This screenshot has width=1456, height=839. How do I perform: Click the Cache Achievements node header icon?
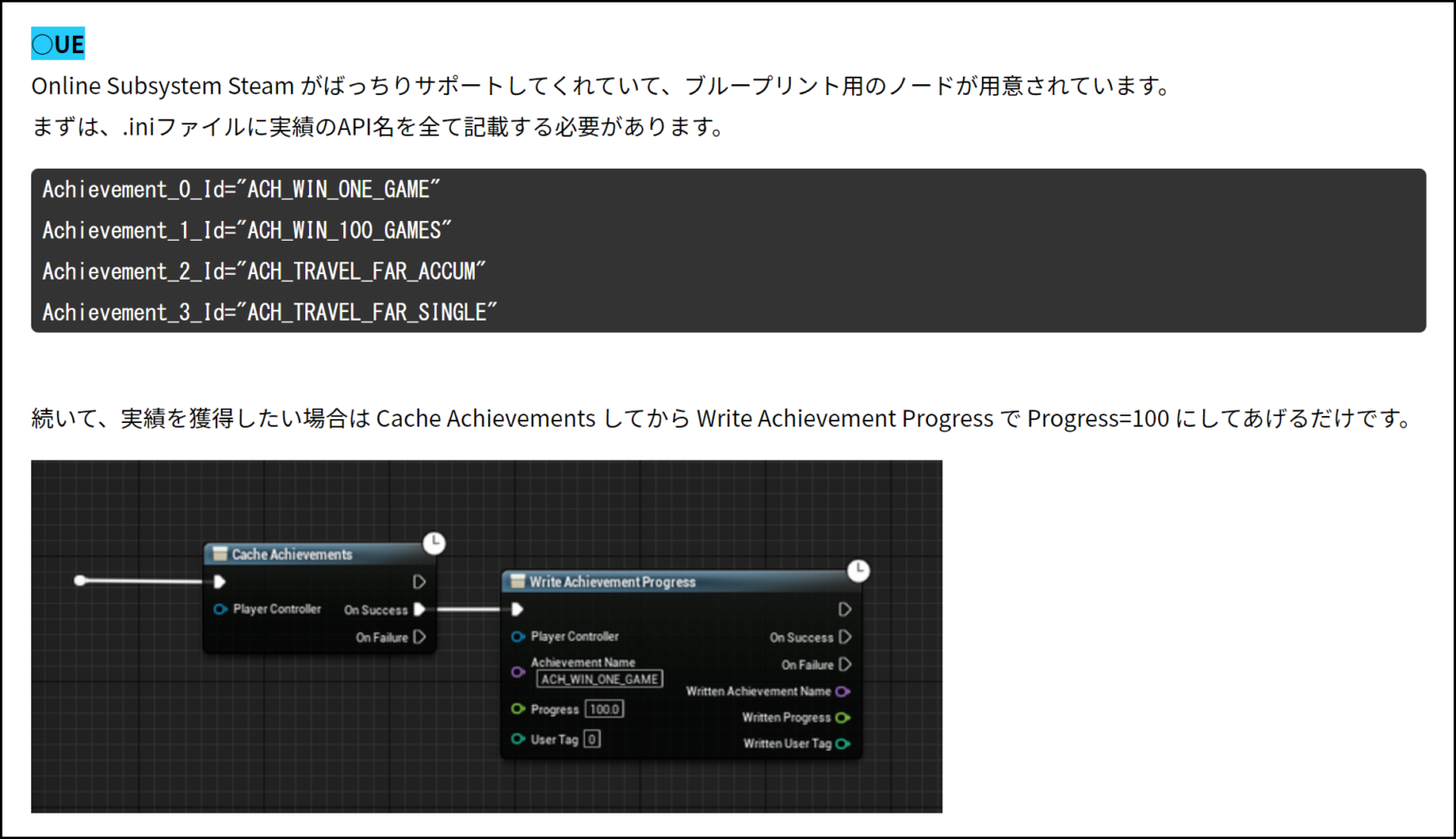click(220, 555)
